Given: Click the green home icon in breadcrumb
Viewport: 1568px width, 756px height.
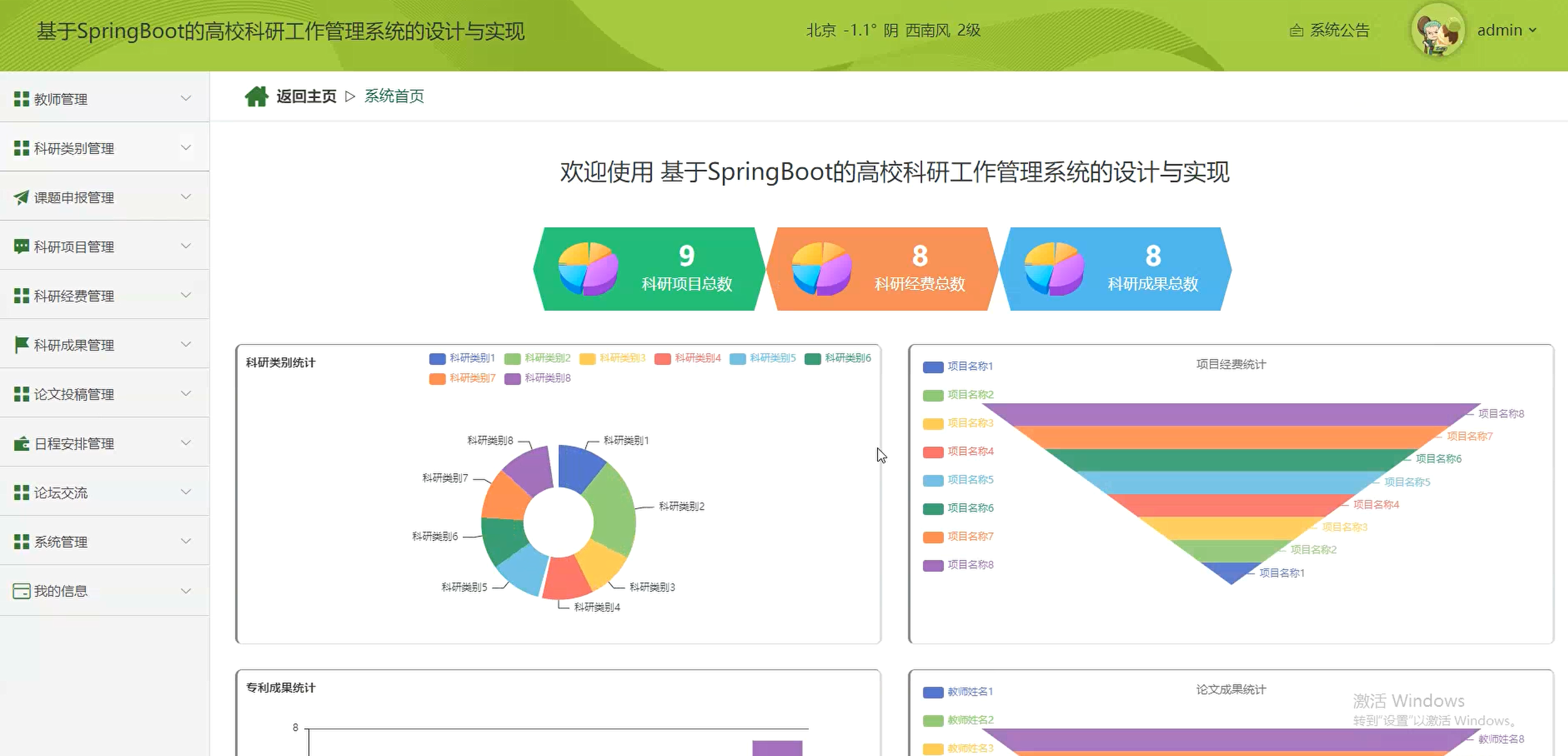Looking at the screenshot, I should pyautogui.click(x=256, y=96).
